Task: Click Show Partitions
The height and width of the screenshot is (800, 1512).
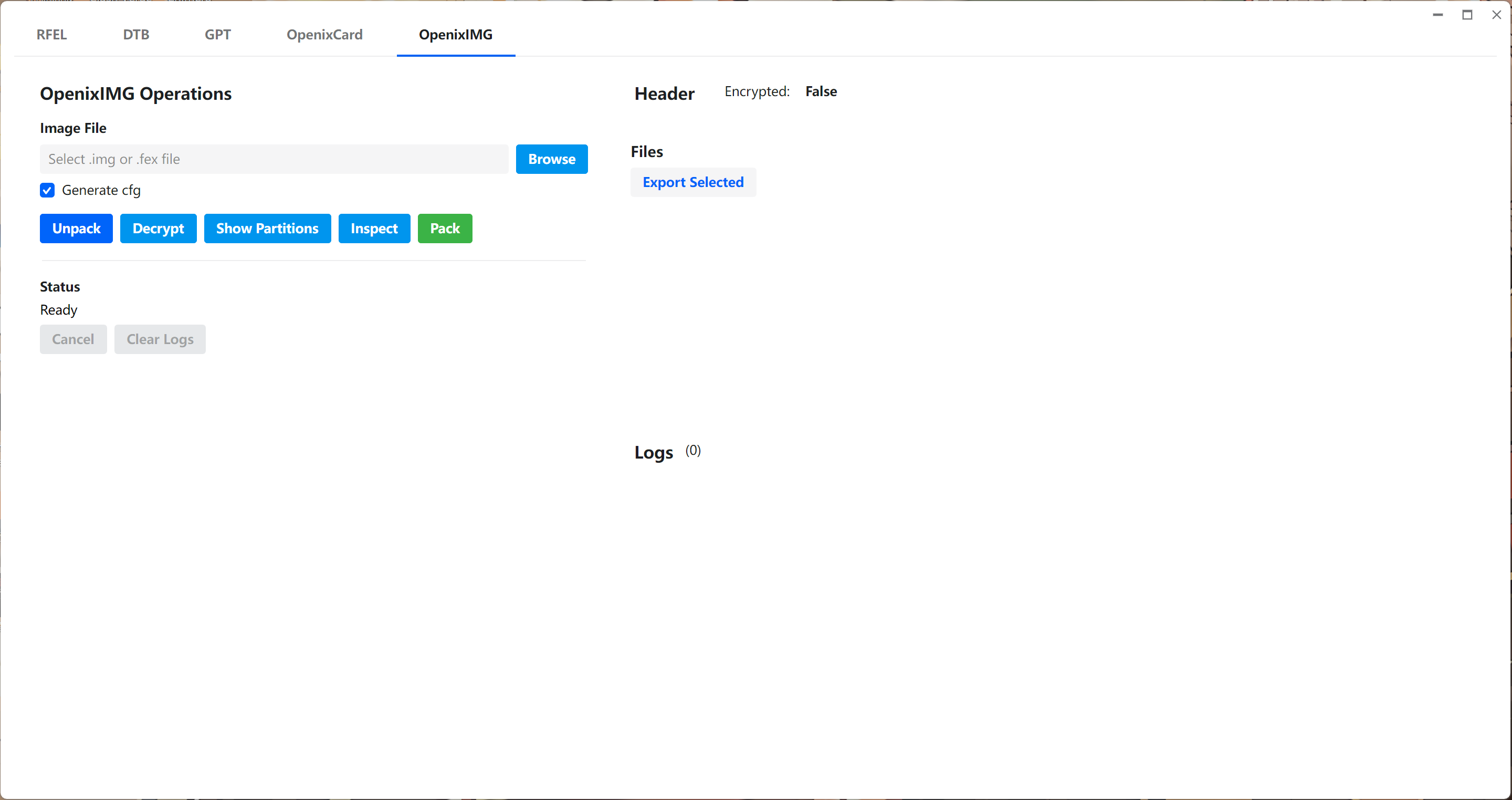Action: coord(267,228)
